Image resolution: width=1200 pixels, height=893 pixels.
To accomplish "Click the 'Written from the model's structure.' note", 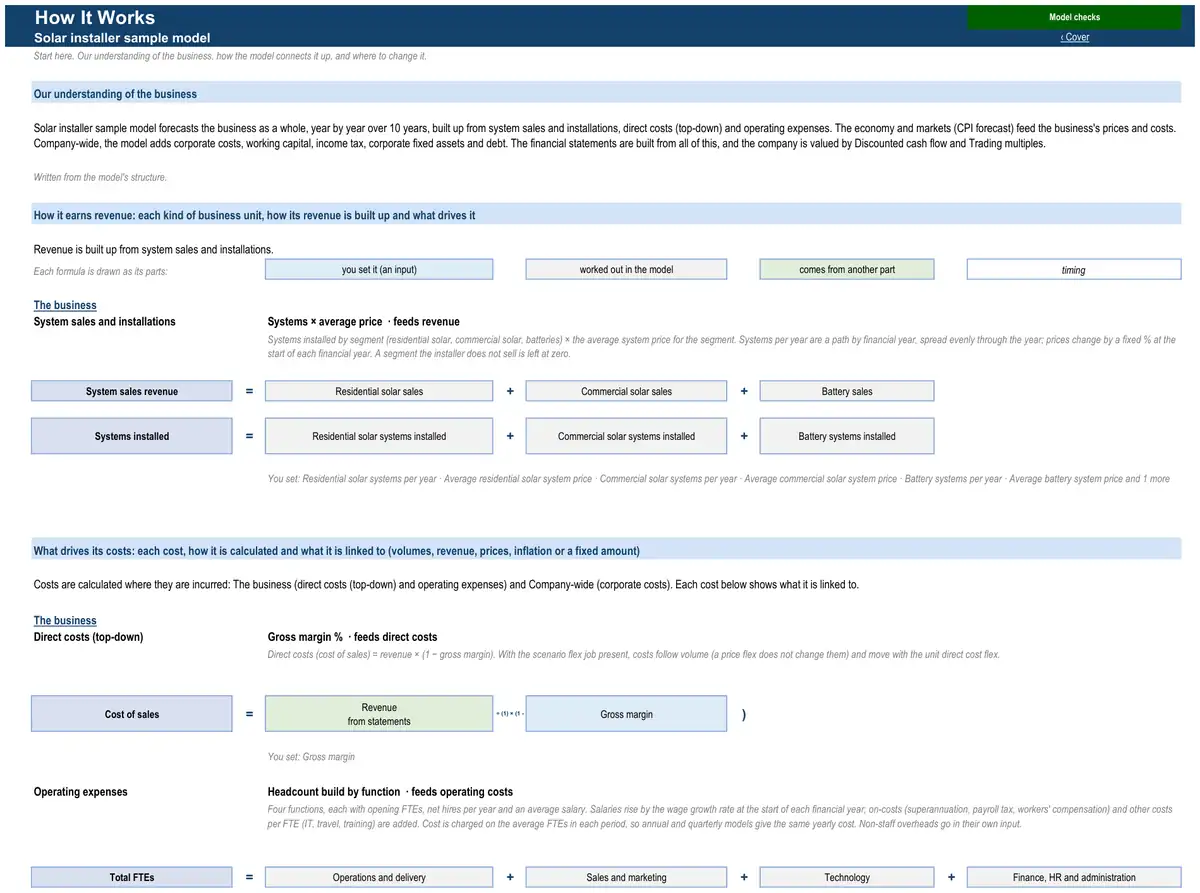I will (x=100, y=178).
